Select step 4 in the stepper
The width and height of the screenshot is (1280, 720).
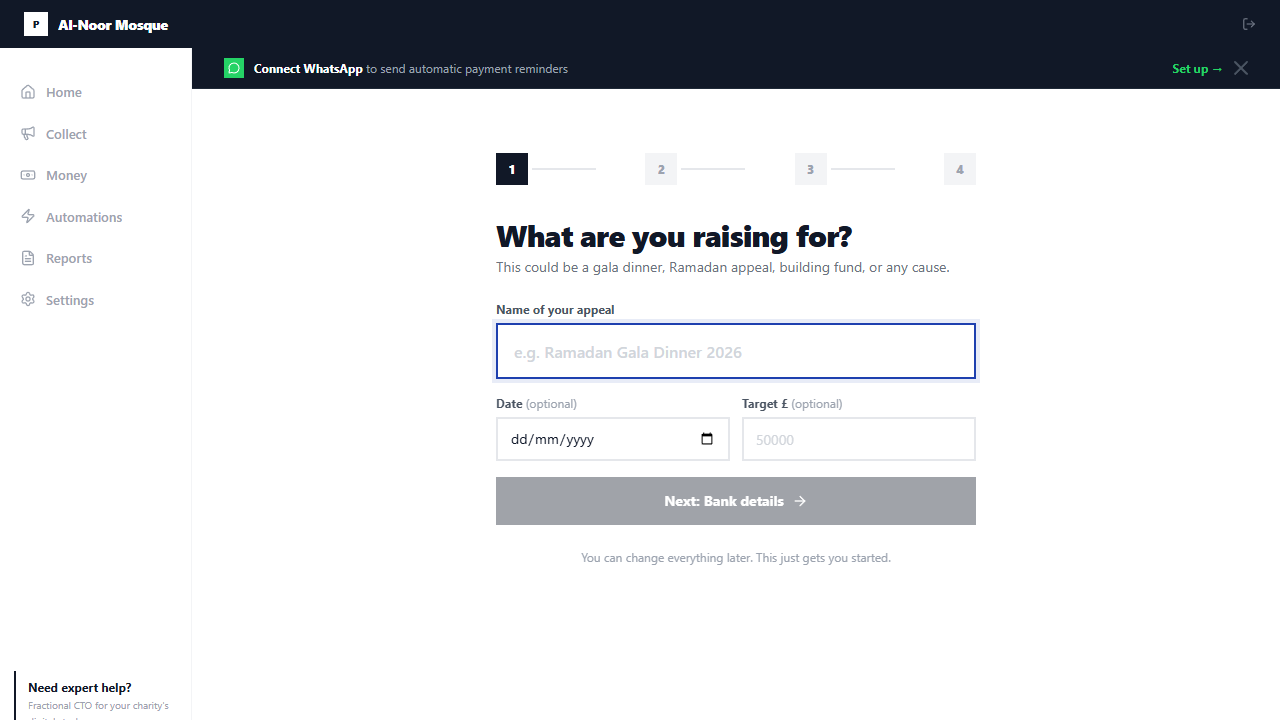[960, 169]
